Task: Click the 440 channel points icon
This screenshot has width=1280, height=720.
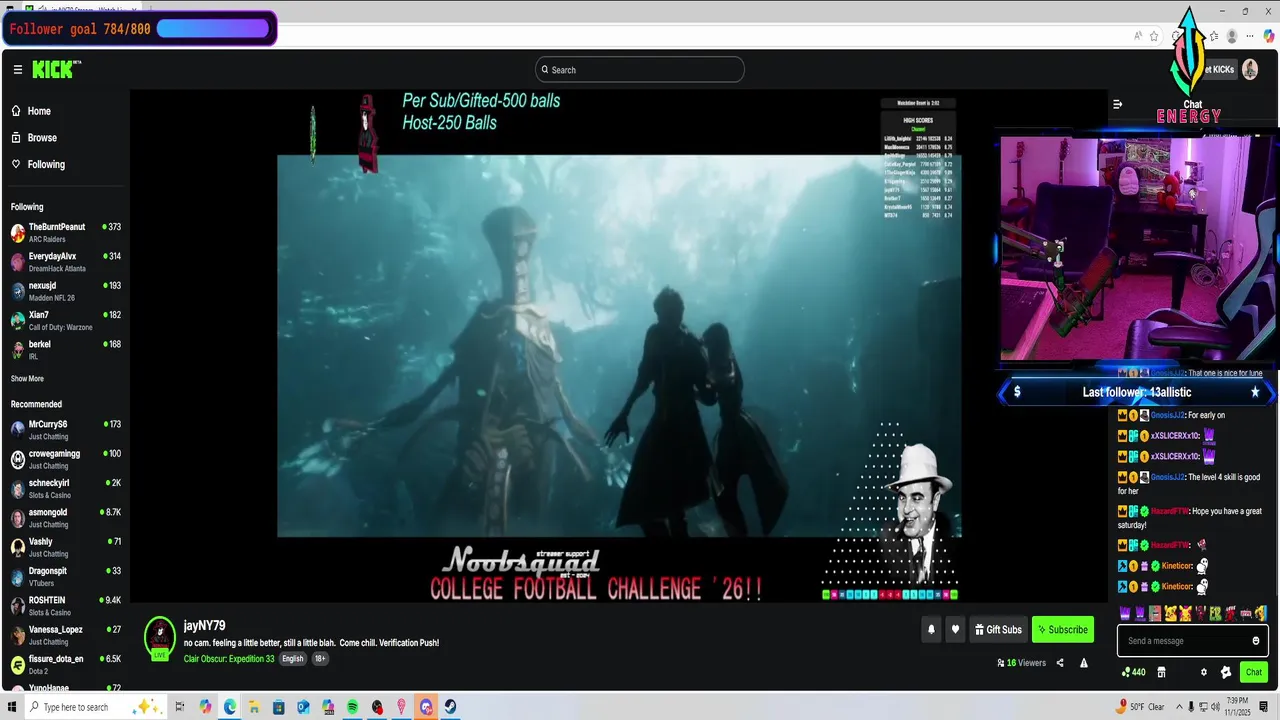Action: (x=1134, y=672)
